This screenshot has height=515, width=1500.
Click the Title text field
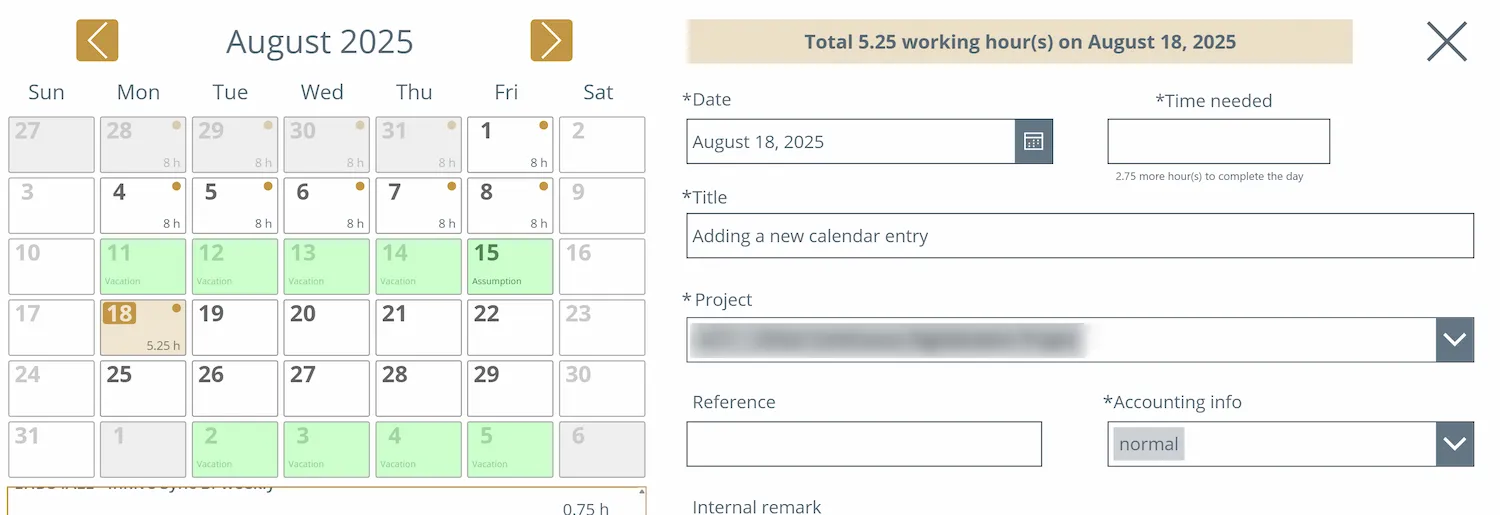click(1080, 236)
